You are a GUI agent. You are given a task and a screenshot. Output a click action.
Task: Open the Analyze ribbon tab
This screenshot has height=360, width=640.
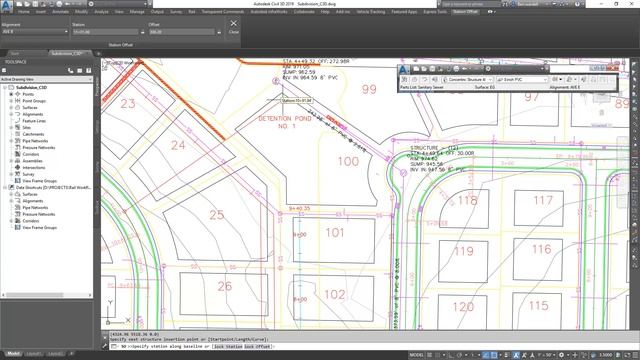pyautogui.click(x=101, y=12)
